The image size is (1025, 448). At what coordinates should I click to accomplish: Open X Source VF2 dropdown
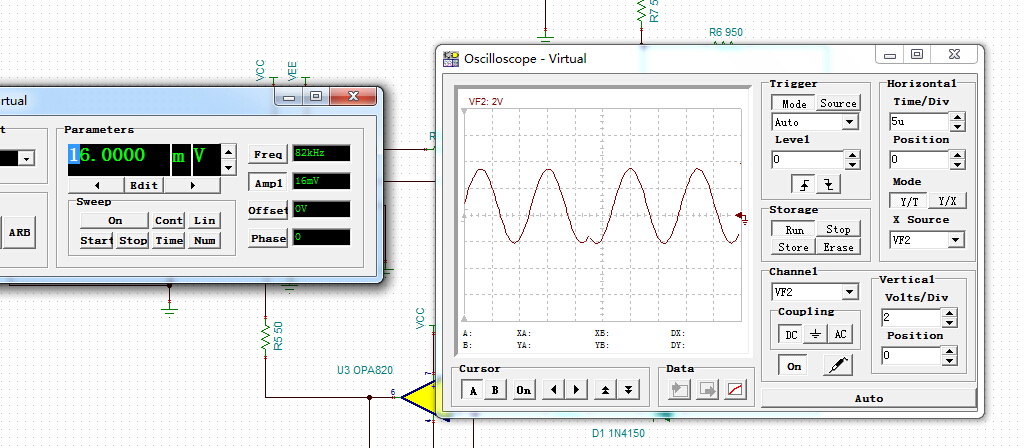956,240
